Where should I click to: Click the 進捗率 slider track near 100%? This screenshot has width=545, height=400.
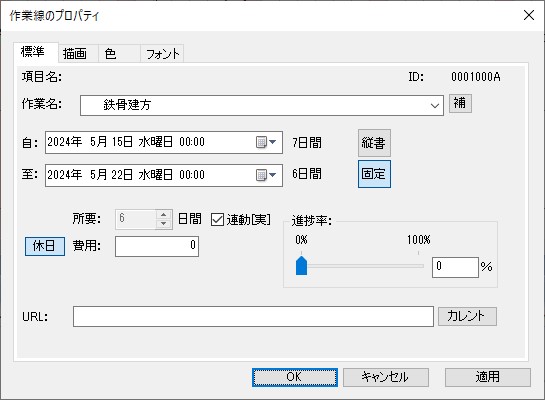point(418,266)
